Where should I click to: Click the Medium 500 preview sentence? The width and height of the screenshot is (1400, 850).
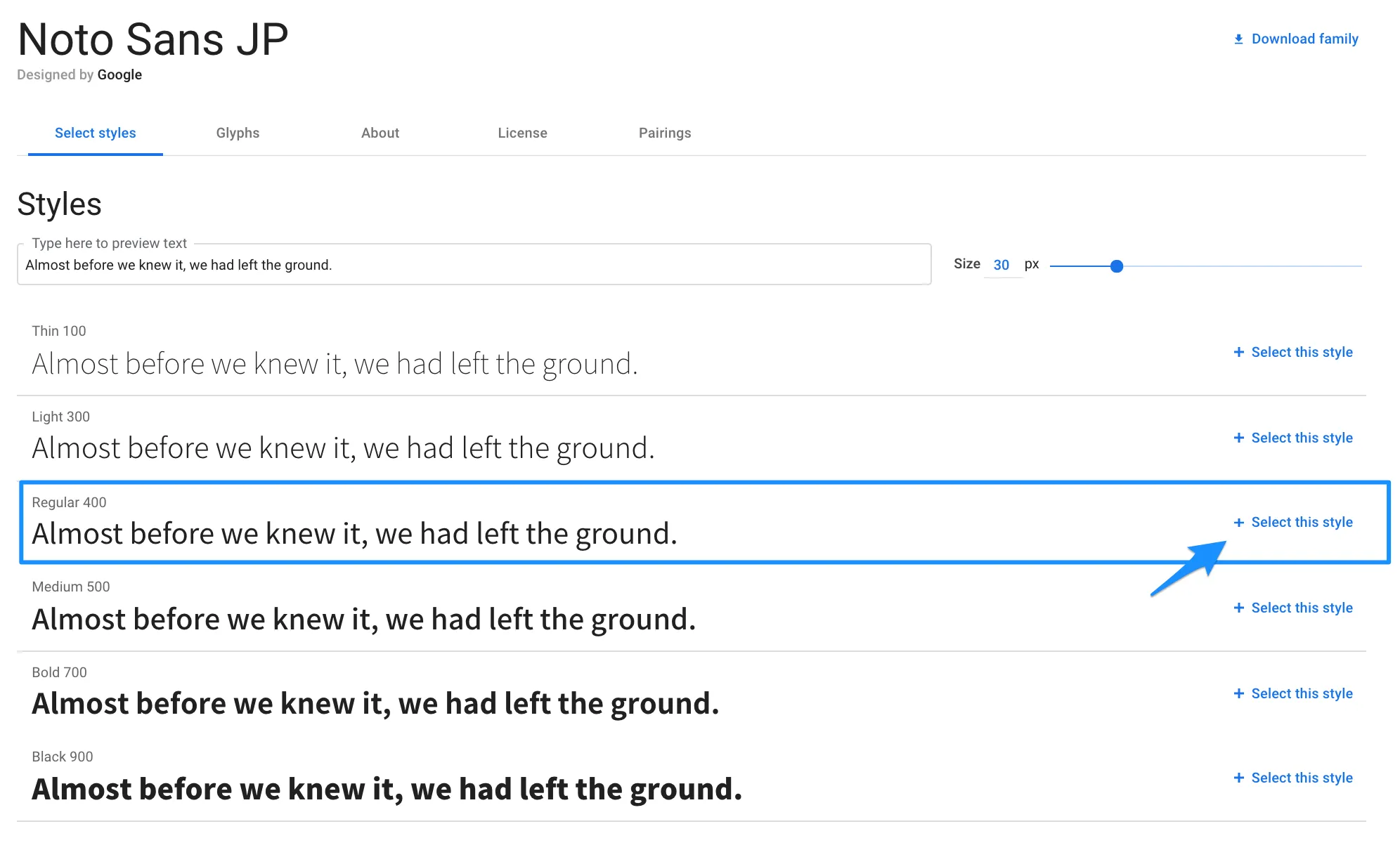tap(363, 620)
